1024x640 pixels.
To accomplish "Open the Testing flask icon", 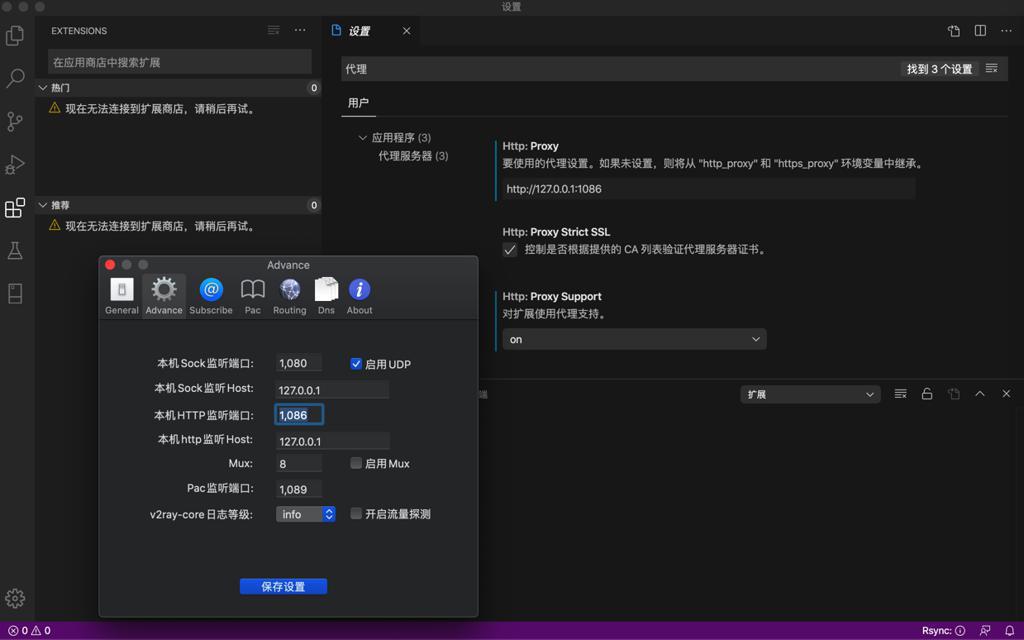I will coord(15,250).
